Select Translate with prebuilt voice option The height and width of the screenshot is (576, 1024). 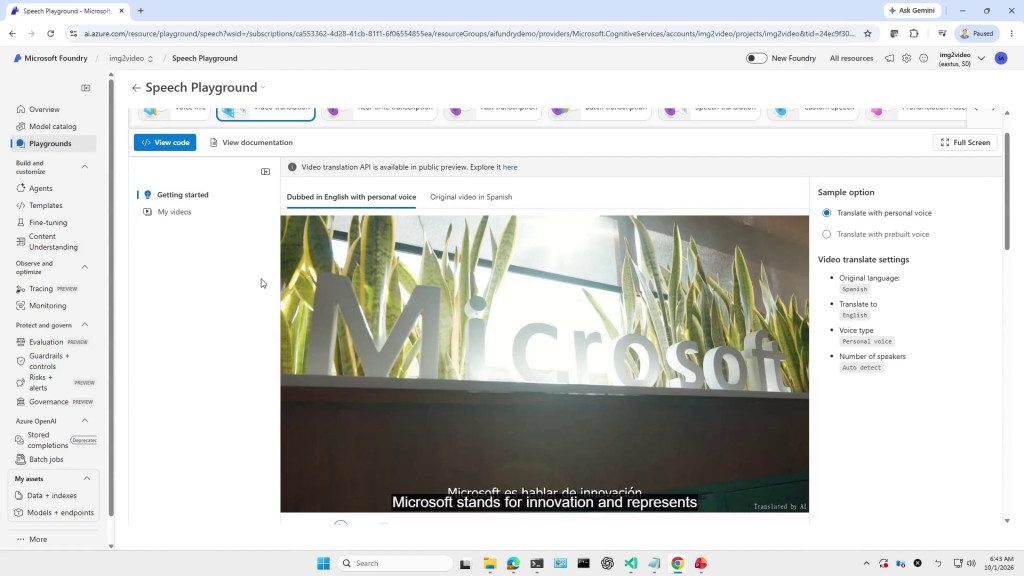pos(827,234)
